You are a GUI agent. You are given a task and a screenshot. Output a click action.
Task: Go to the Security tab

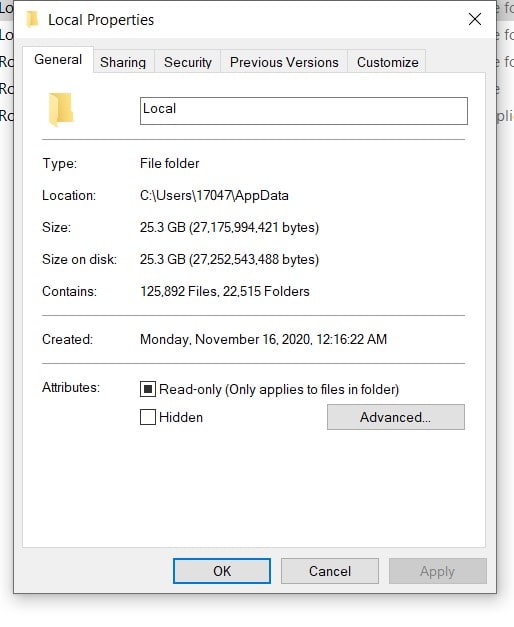click(x=188, y=62)
